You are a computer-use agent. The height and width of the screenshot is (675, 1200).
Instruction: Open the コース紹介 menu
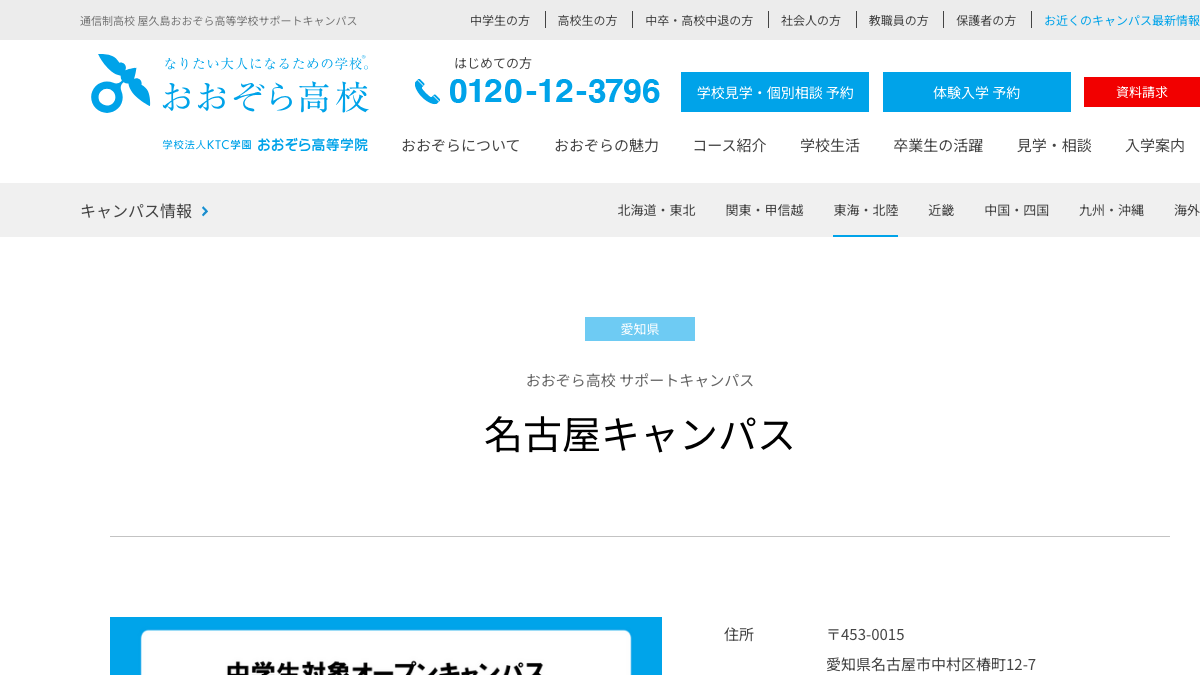[730, 145]
